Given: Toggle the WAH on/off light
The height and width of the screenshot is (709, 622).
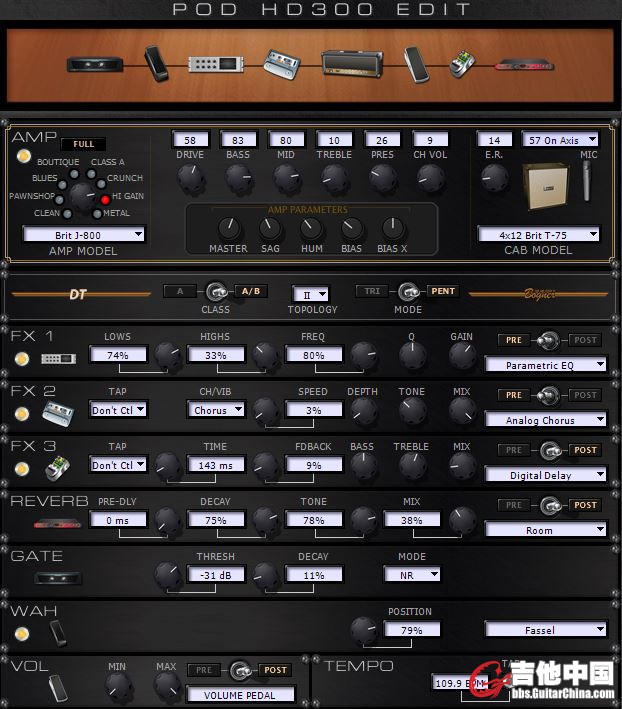Looking at the screenshot, I should pos(22,633).
